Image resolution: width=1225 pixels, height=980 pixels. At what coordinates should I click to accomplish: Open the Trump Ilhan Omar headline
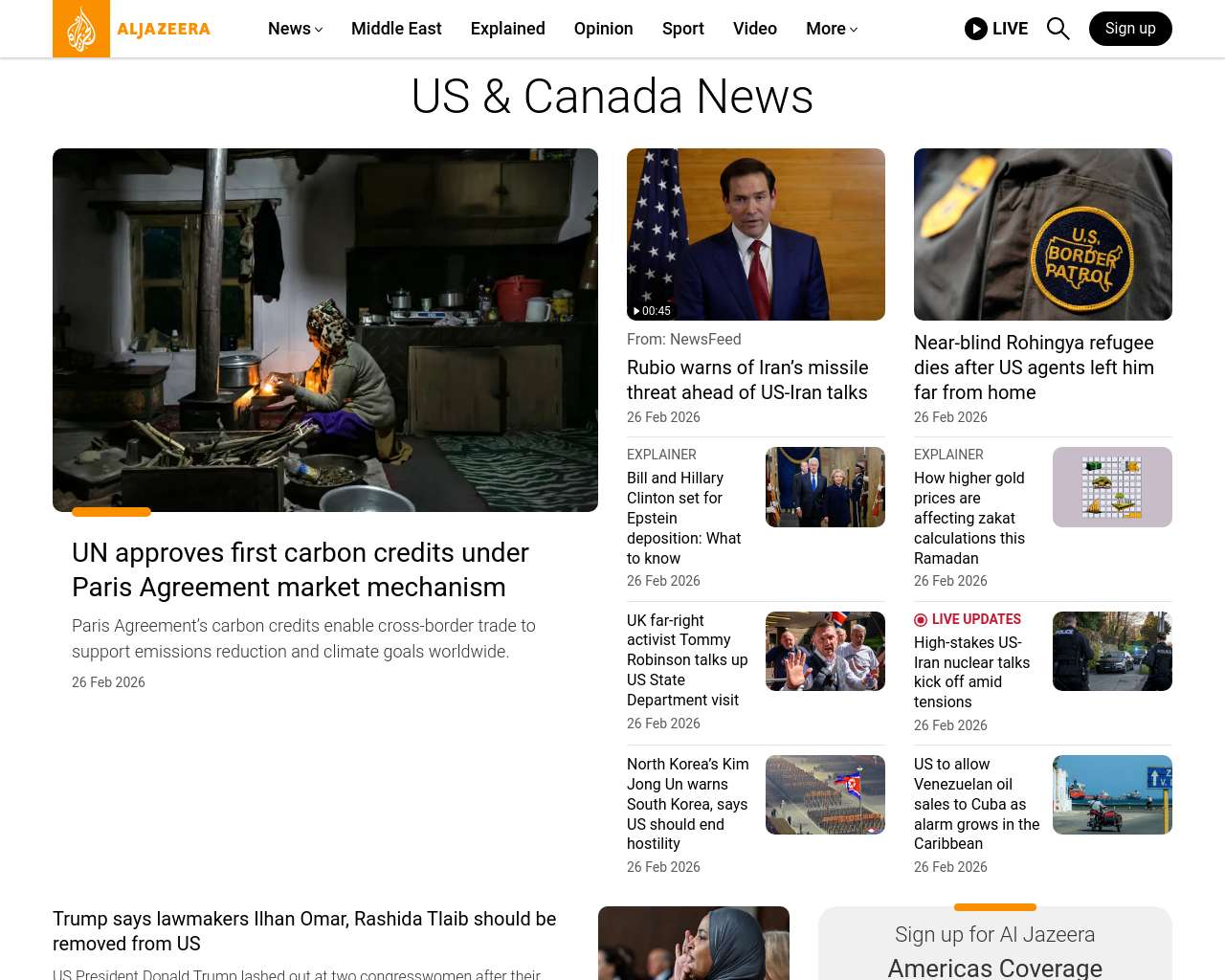(304, 930)
